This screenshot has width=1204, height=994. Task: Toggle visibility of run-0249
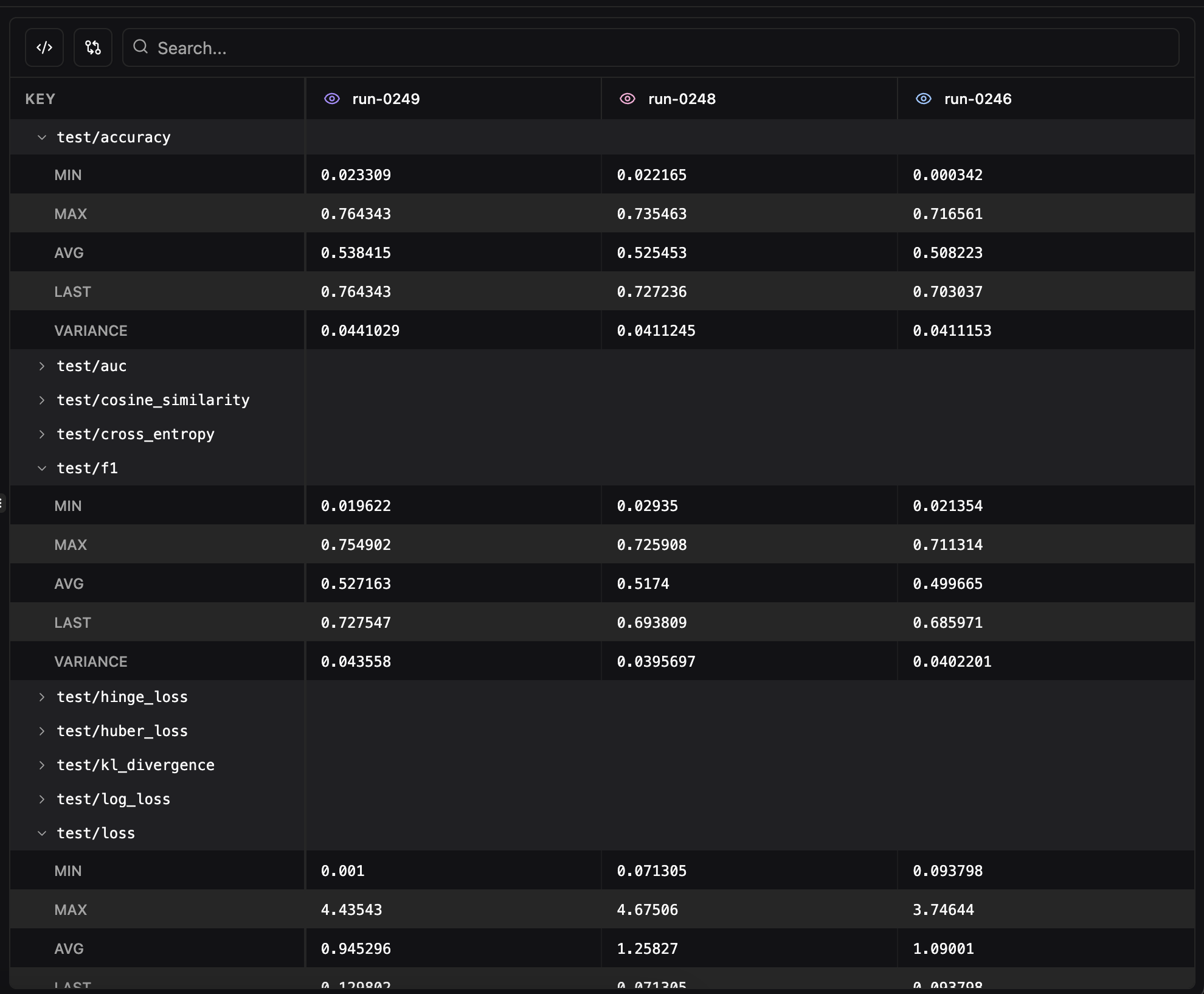332,99
